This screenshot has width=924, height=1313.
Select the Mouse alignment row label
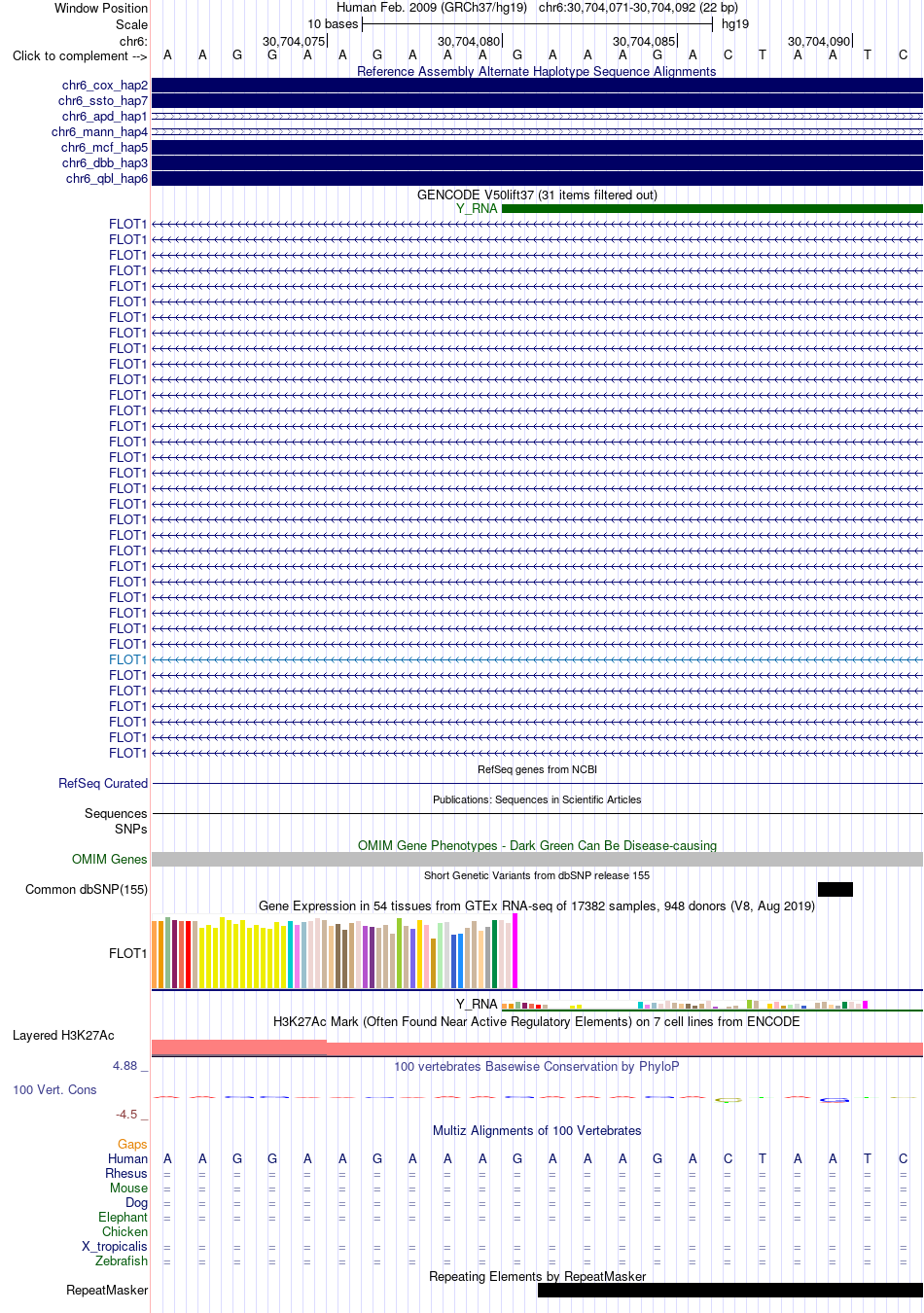(128, 1188)
